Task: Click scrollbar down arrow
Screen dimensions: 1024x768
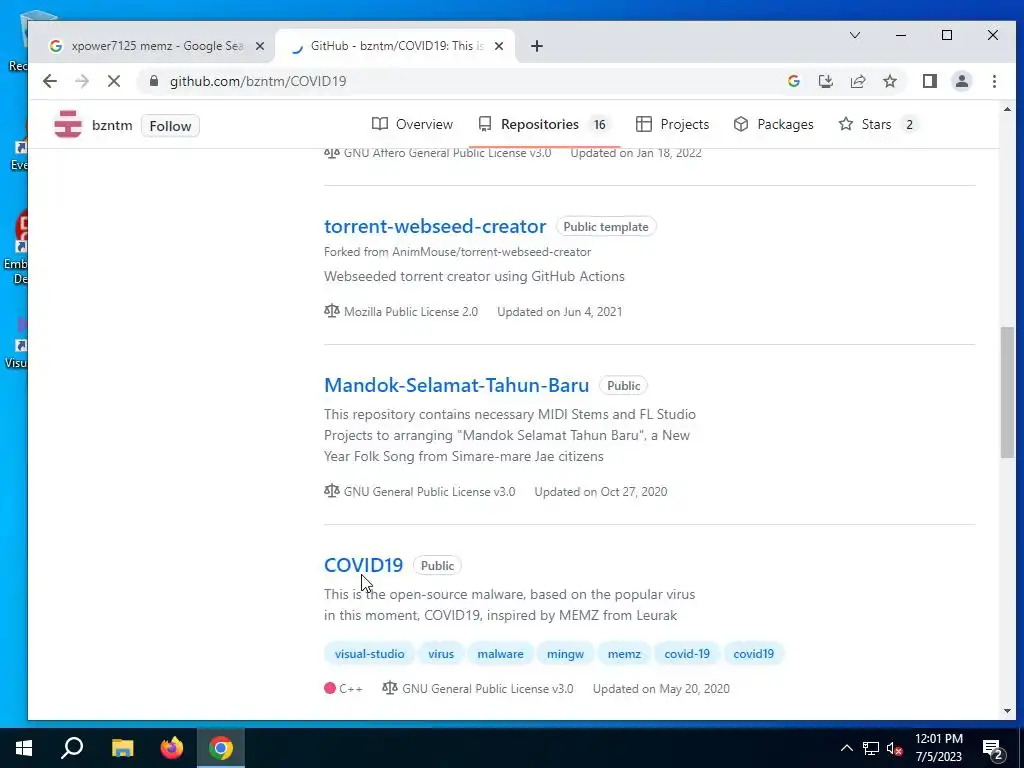Action: pos(1007,711)
